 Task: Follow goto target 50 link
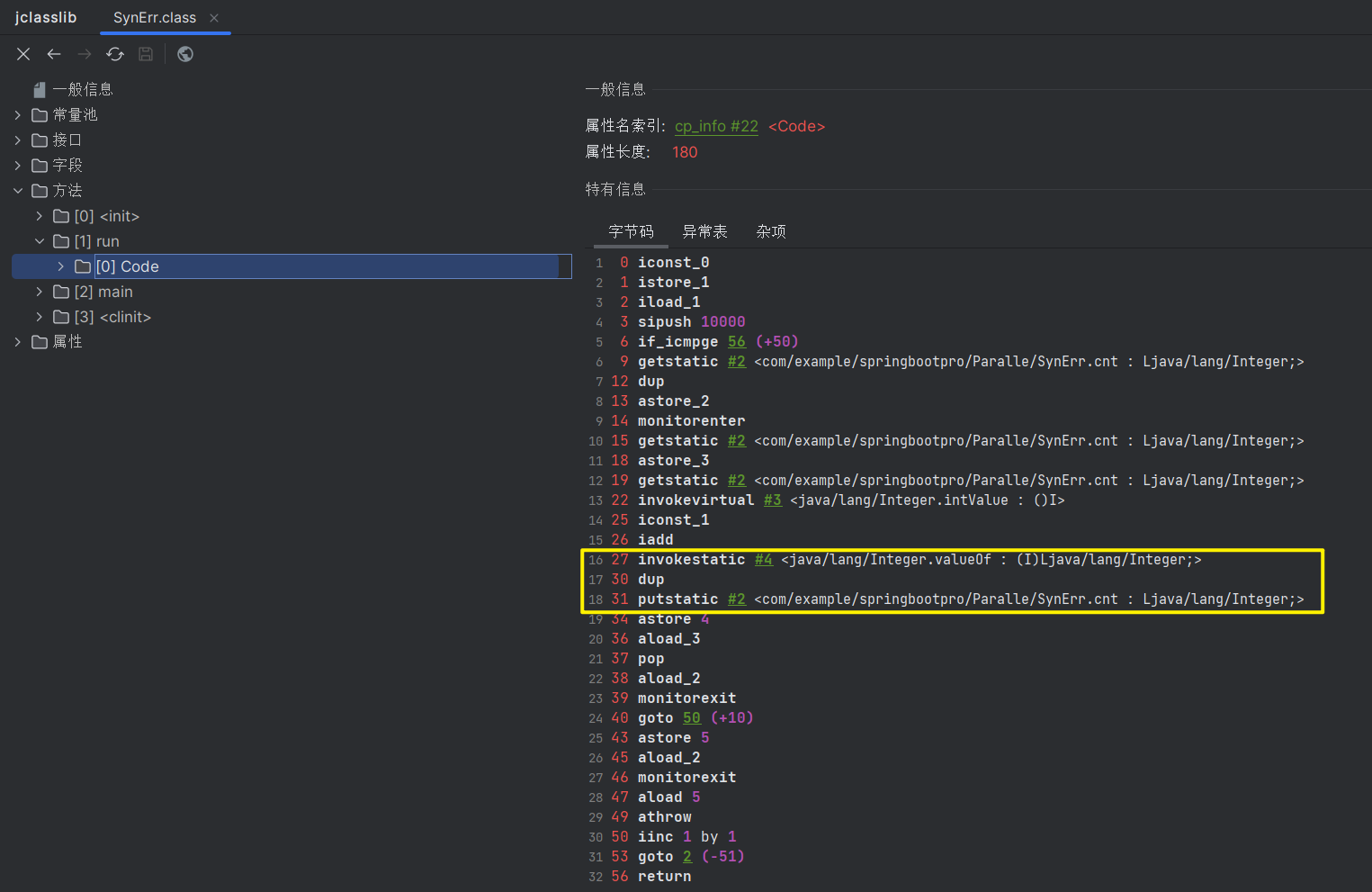(691, 717)
